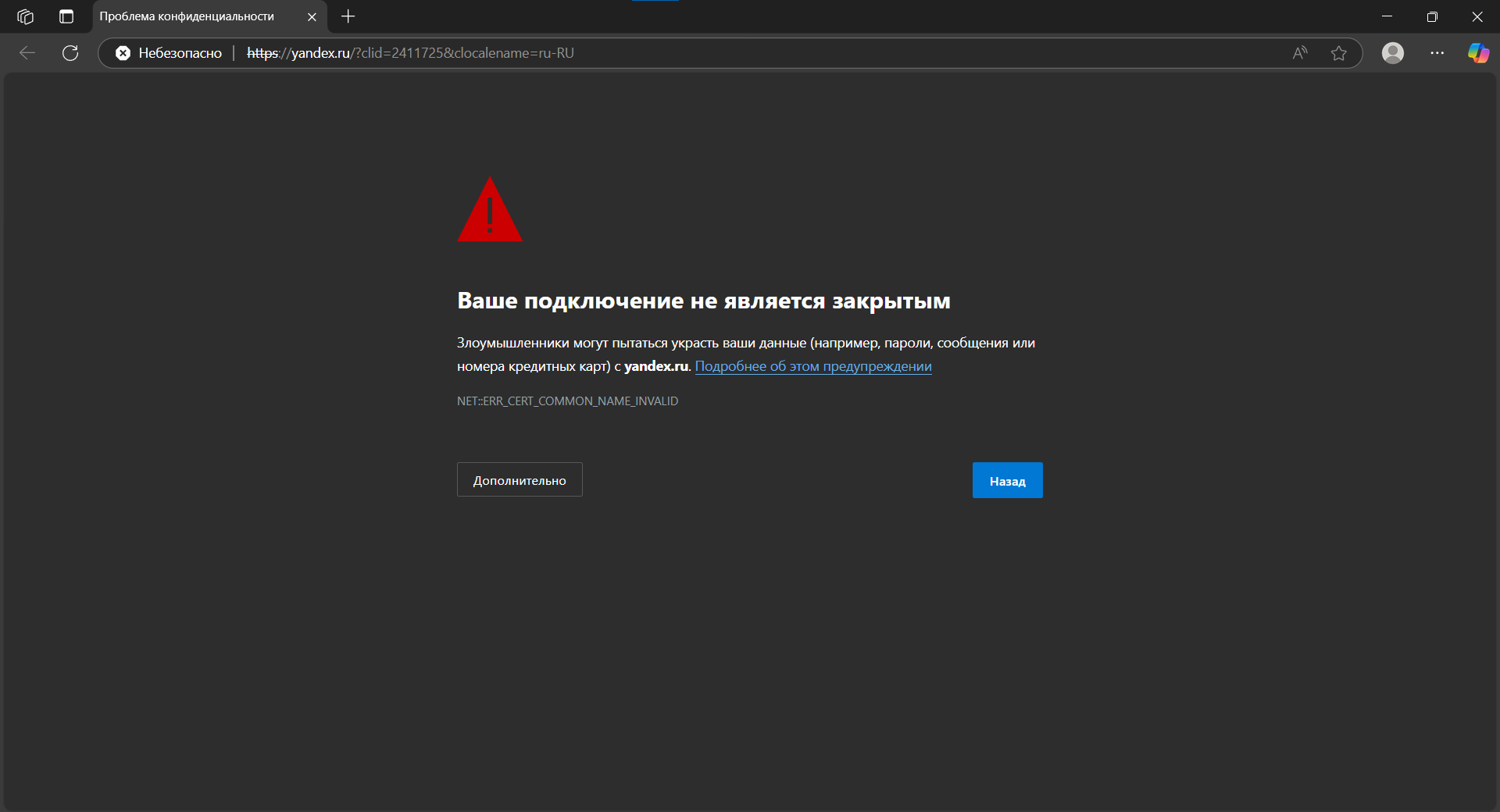Open 'Подробнее об этом предупреждении' link

pyautogui.click(x=813, y=366)
